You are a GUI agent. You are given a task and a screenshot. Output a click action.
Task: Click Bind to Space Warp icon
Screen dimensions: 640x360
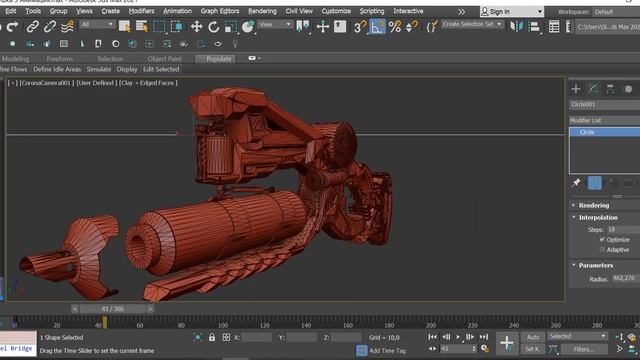(67, 27)
